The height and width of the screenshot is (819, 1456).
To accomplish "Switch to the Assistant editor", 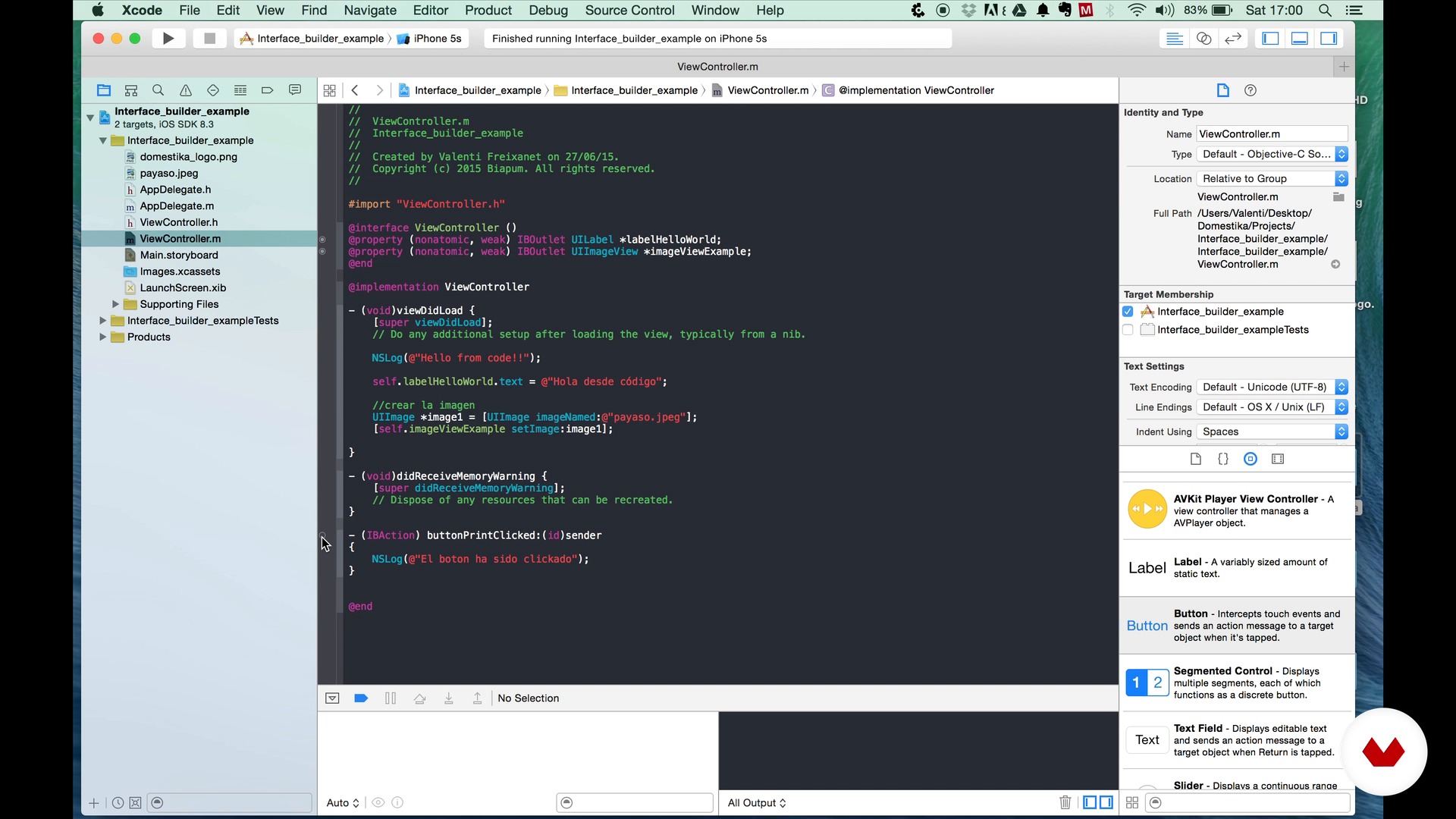I will pyautogui.click(x=1203, y=39).
